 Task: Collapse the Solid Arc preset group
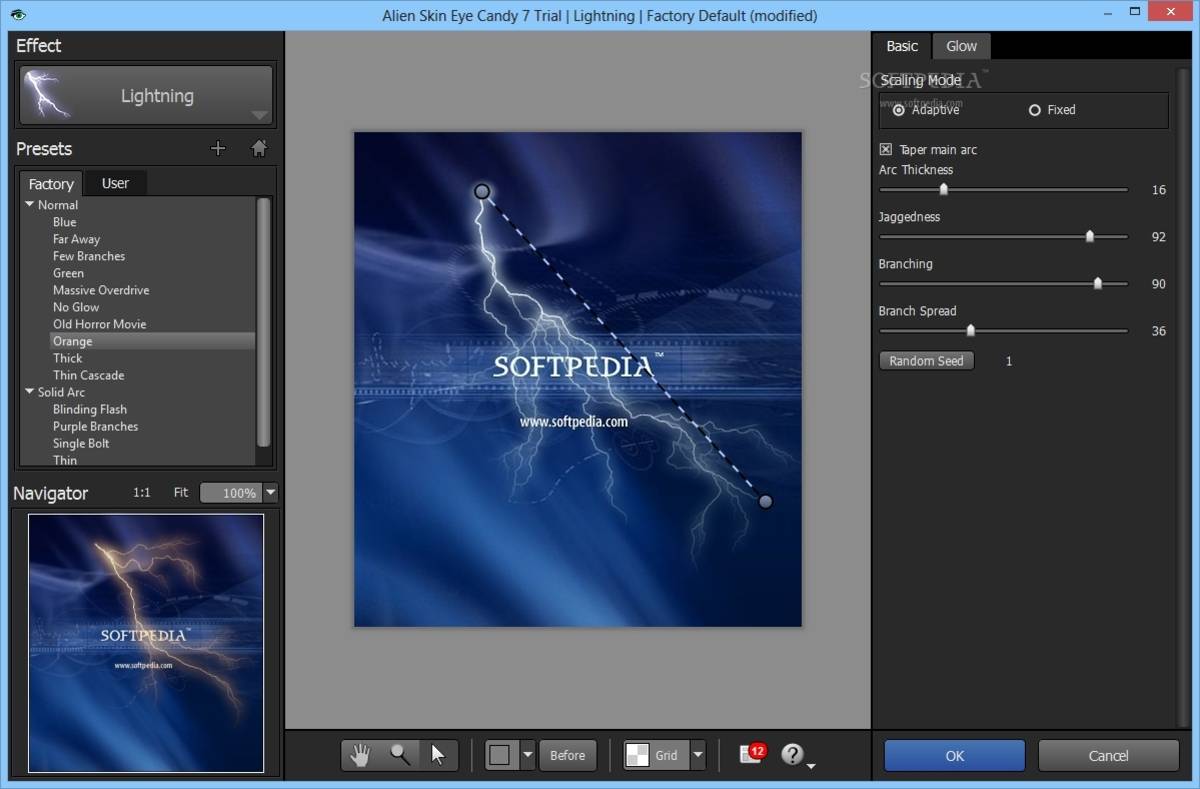click(30, 392)
